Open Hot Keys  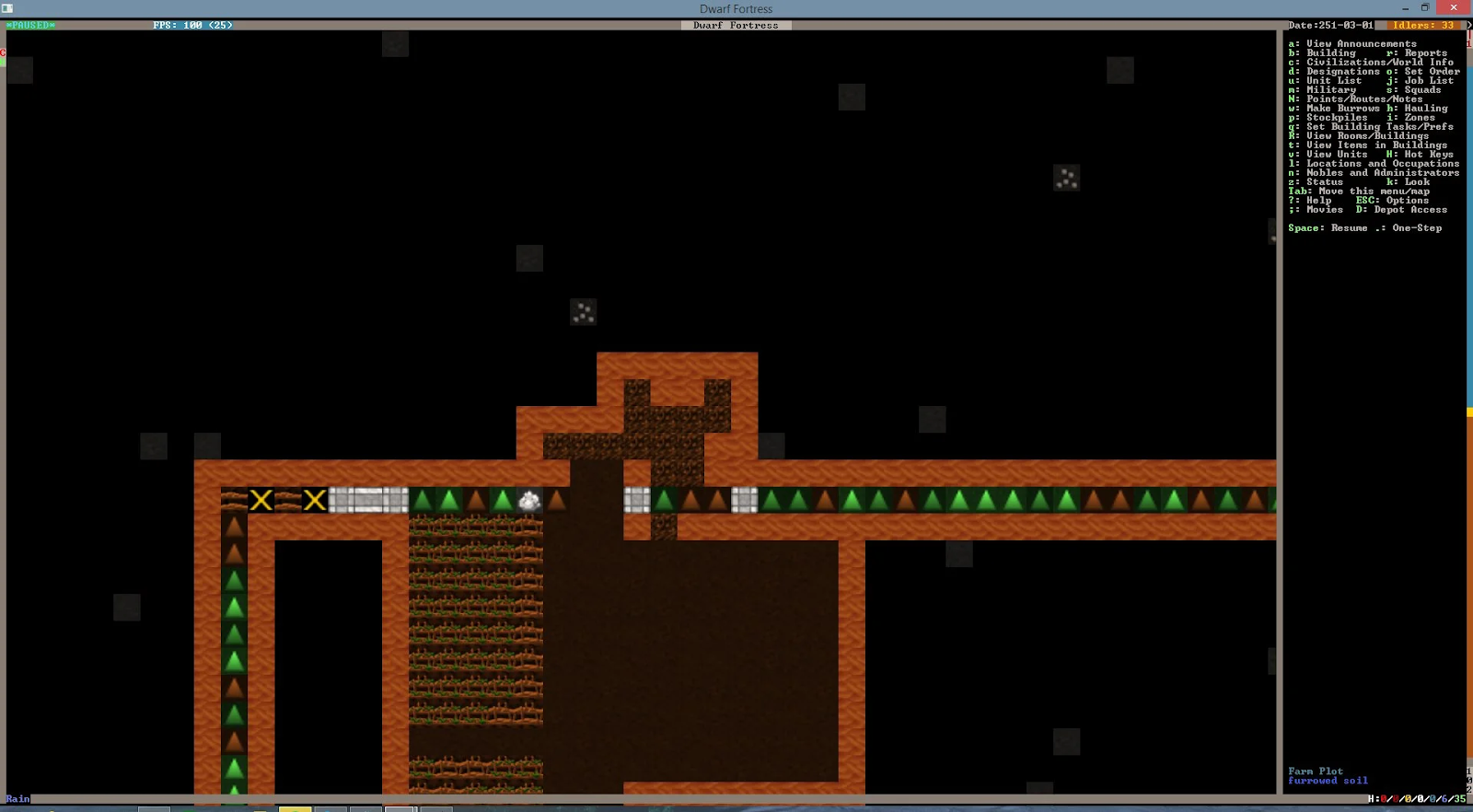click(x=1420, y=155)
